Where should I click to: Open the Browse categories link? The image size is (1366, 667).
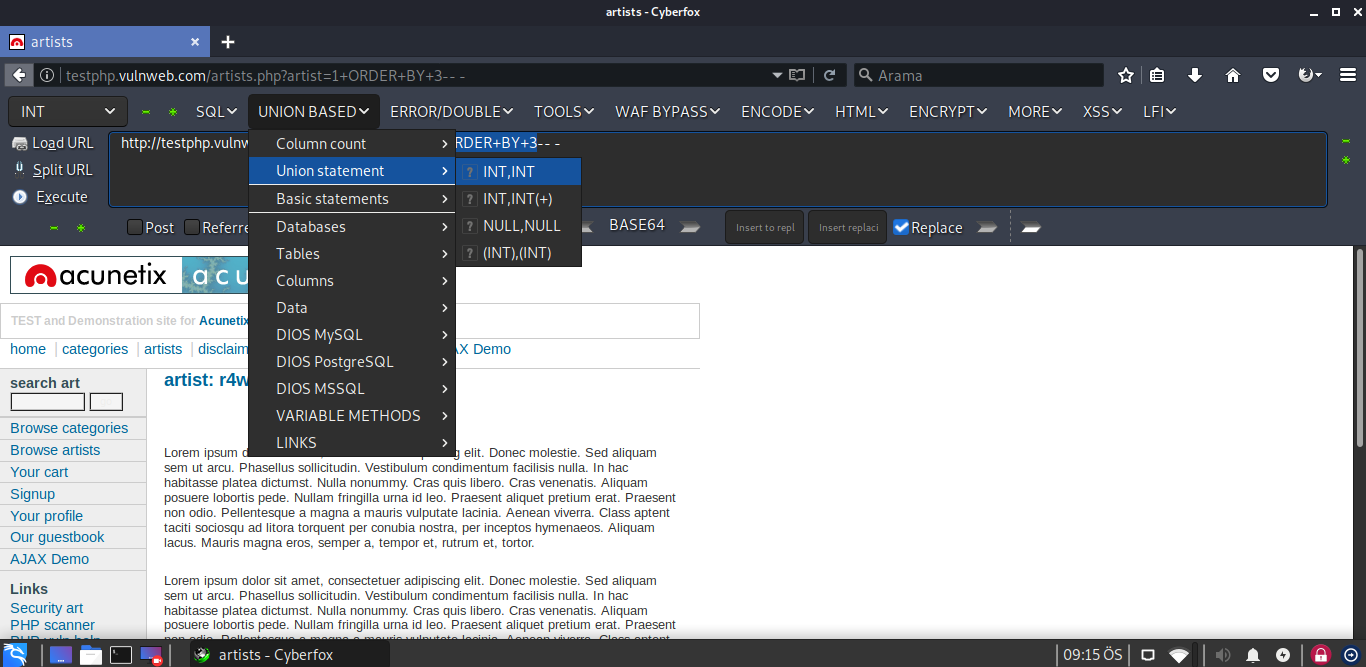[x=69, y=428]
